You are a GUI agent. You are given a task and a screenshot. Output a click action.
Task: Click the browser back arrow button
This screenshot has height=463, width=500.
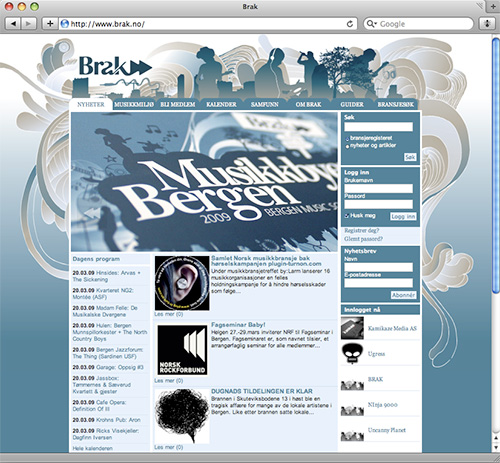click(x=13, y=24)
